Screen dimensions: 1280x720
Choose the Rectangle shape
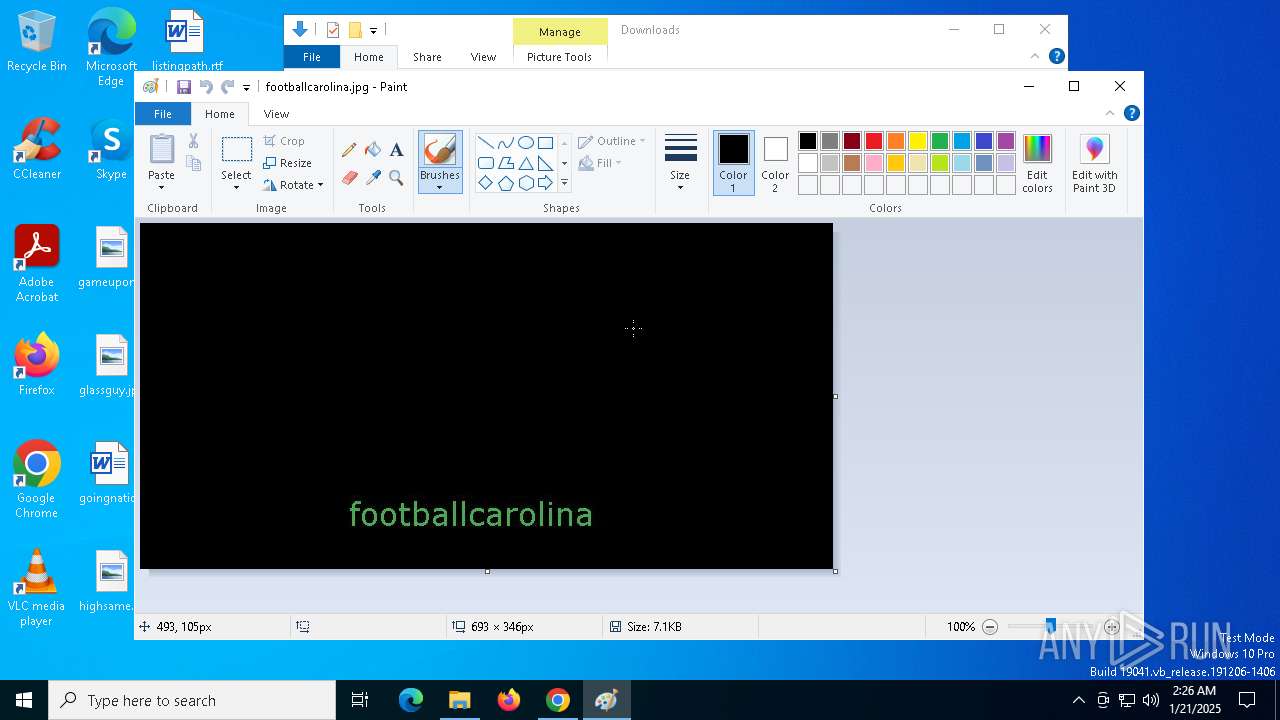[545, 142]
